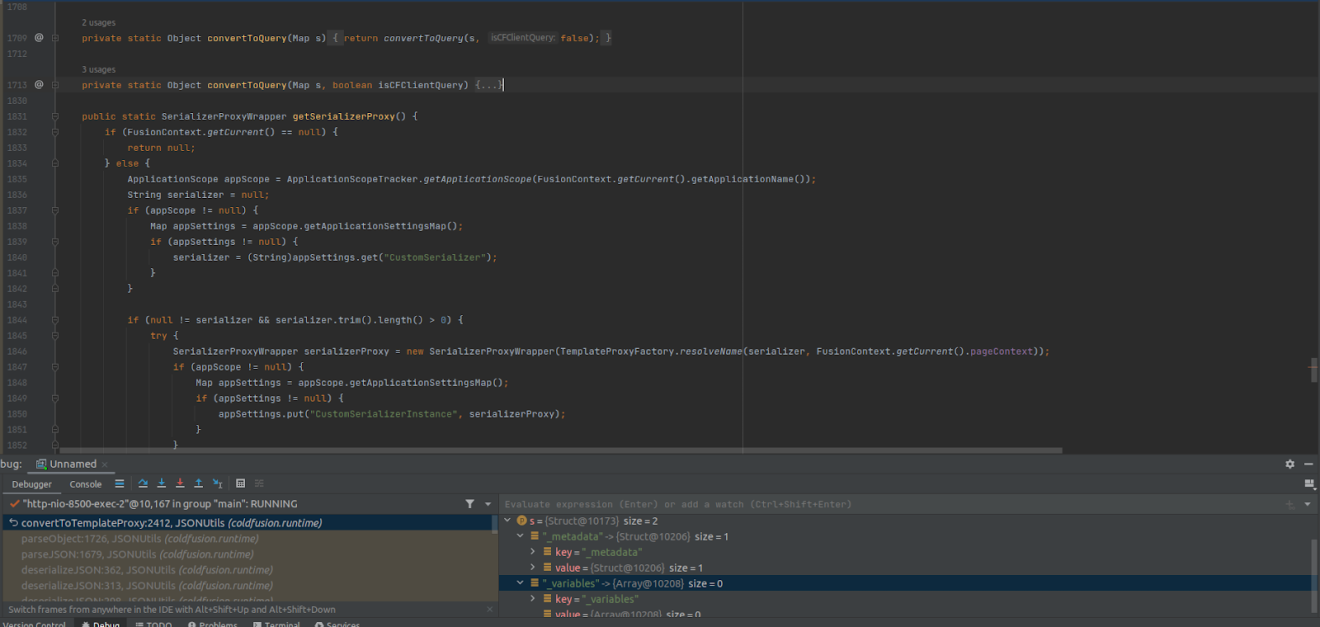1320x627 pixels.
Task: Open the thread selector dropdown arrow
Action: 487,504
